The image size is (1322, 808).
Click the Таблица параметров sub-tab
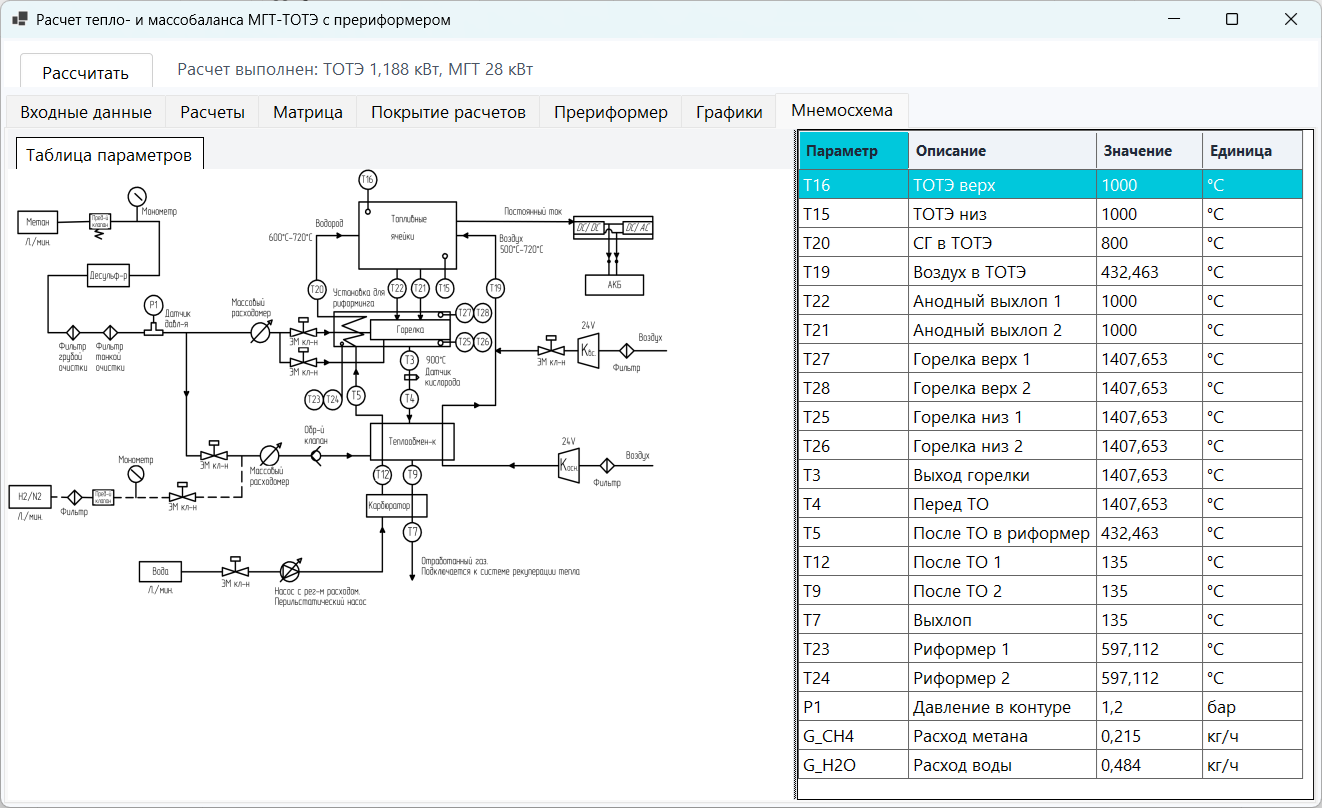pos(110,155)
